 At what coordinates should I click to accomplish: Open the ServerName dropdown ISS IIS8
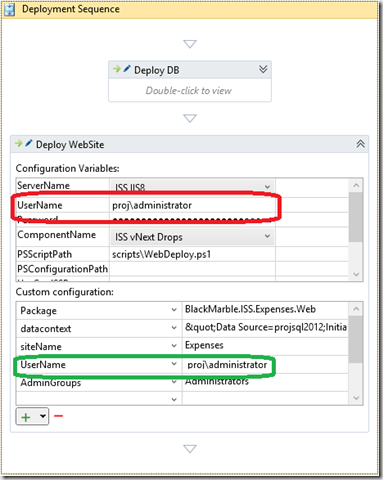(192, 187)
